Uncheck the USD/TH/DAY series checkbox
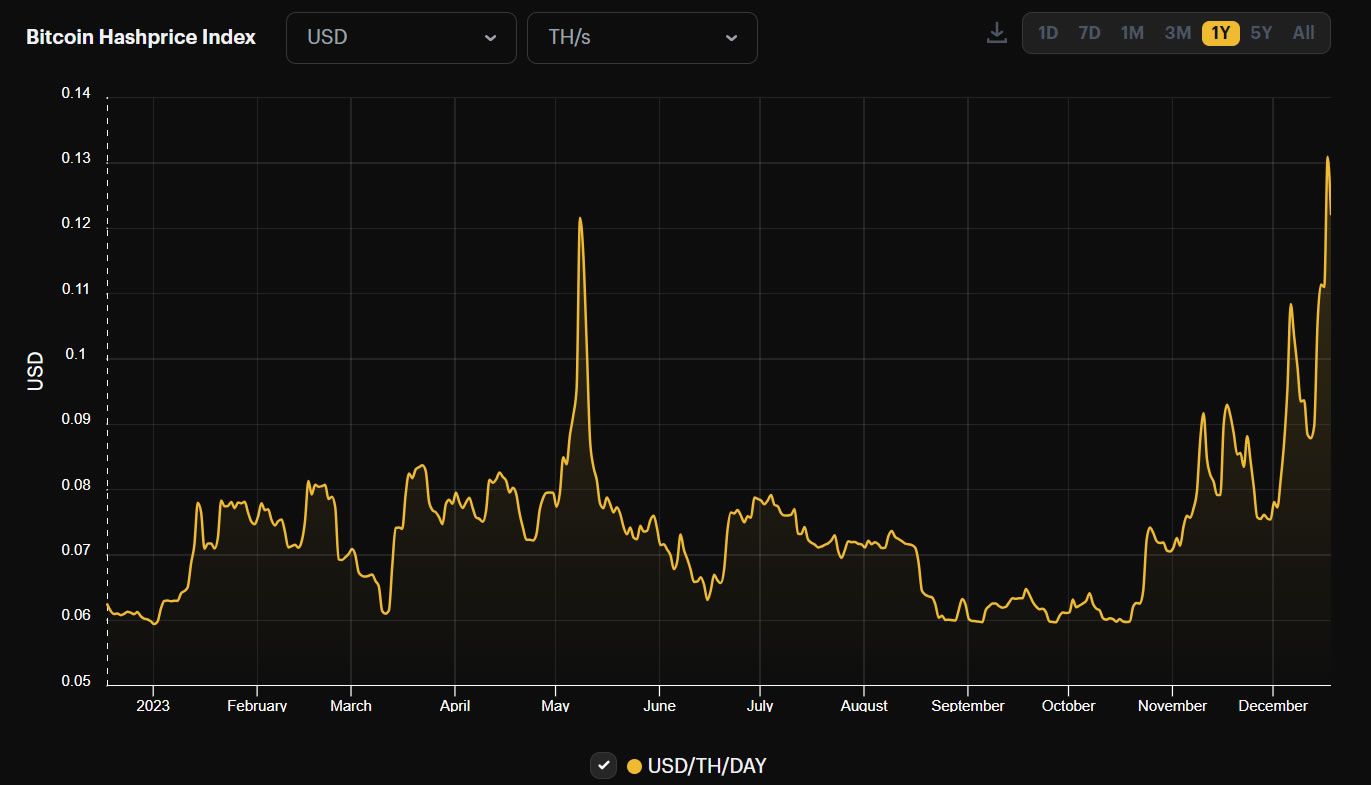Image resolution: width=1371 pixels, height=785 pixels. (x=603, y=766)
